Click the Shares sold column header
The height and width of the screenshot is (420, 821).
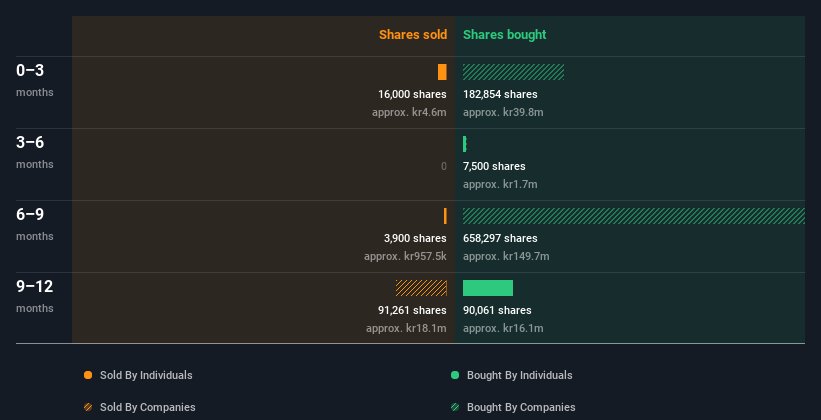pyautogui.click(x=413, y=35)
